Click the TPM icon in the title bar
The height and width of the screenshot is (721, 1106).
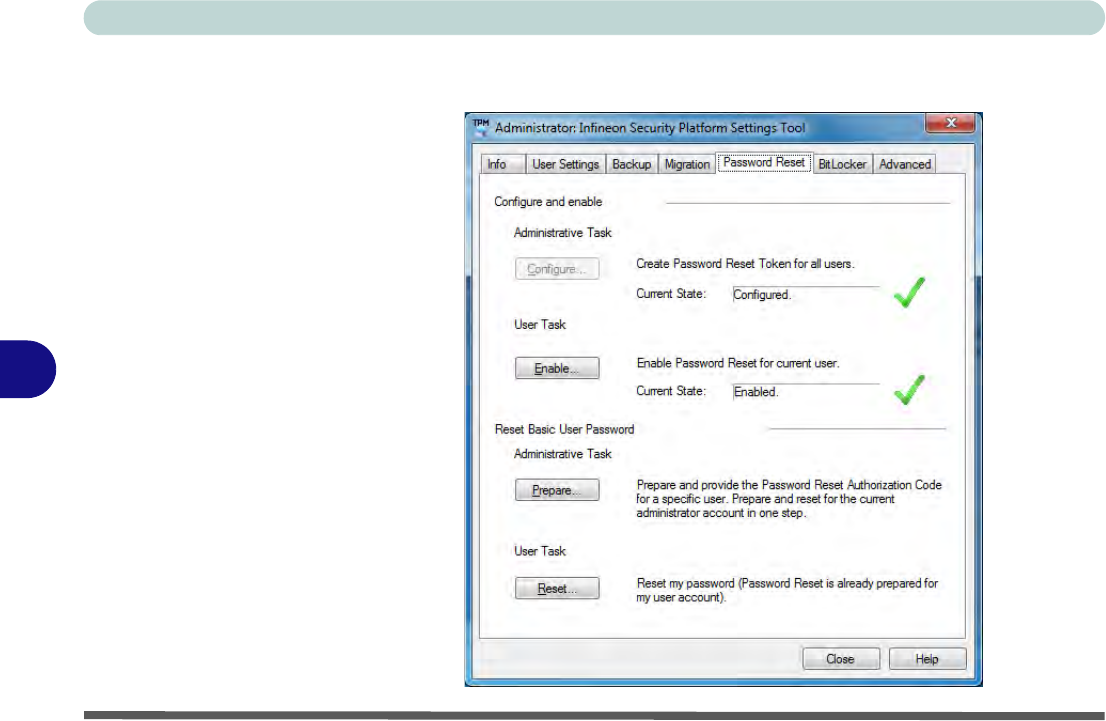[x=481, y=127]
